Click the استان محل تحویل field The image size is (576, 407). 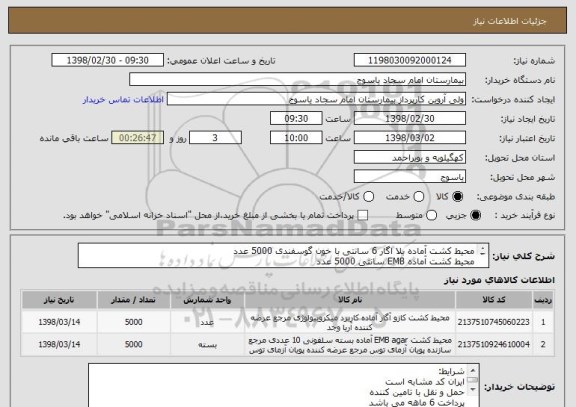pyautogui.click(x=410, y=158)
